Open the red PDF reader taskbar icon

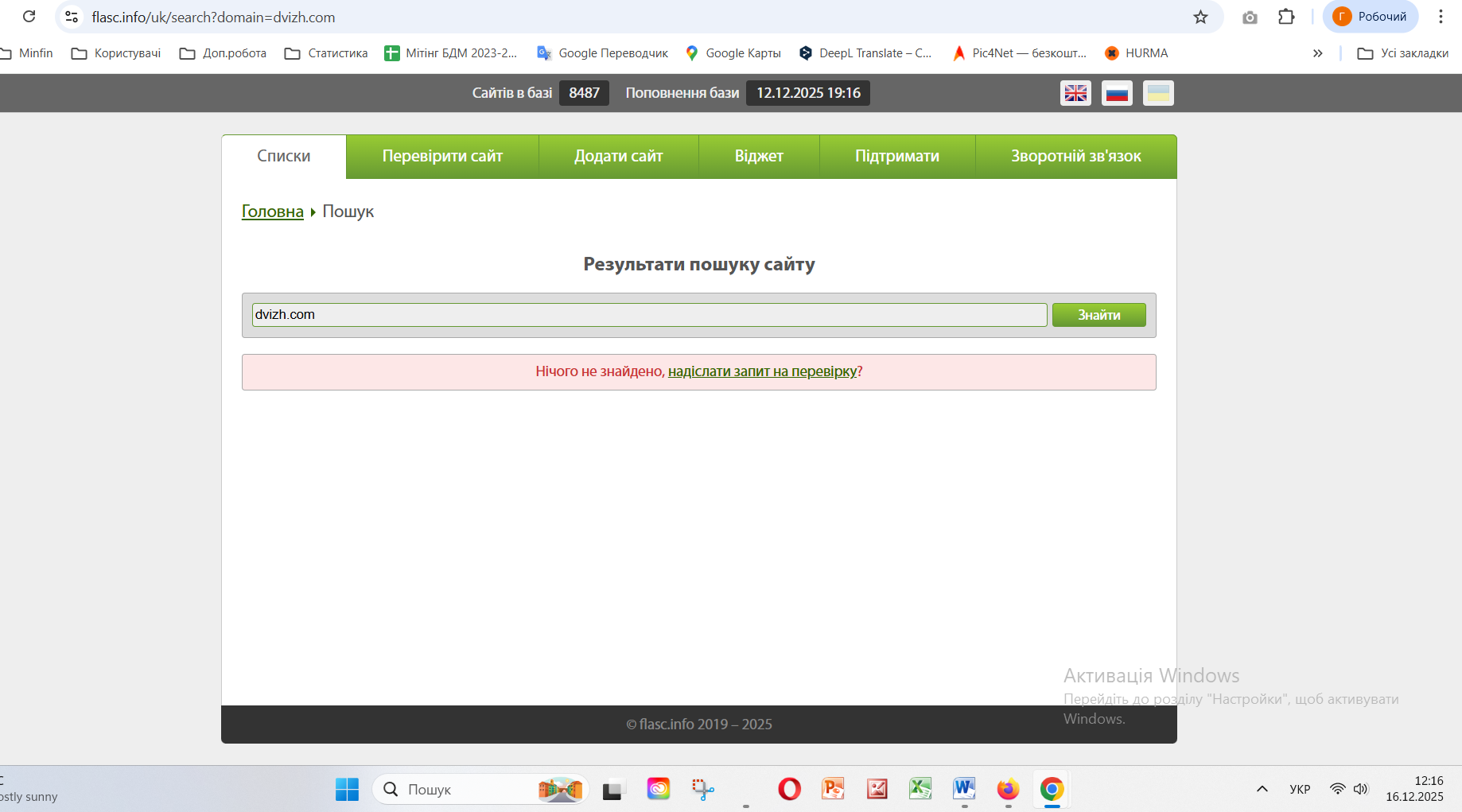coord(877,789)
